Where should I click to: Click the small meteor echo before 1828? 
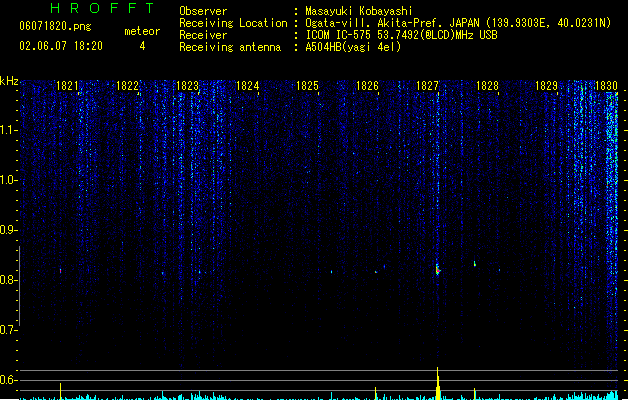pos(475,264)
